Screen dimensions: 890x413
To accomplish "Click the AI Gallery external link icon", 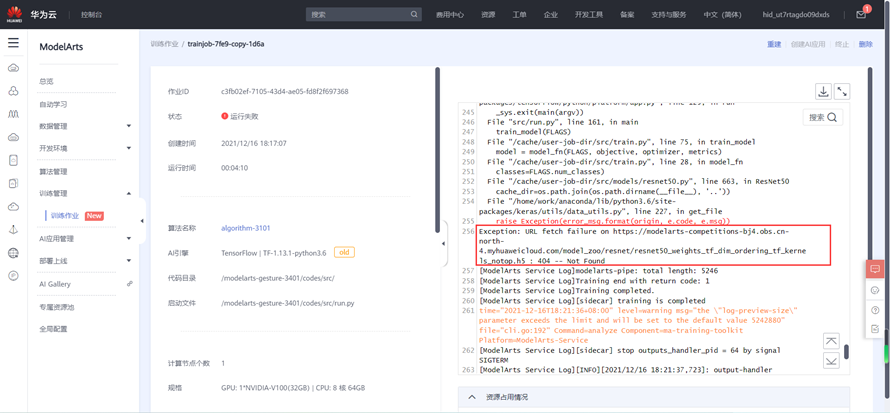I will tap(129, 283).
